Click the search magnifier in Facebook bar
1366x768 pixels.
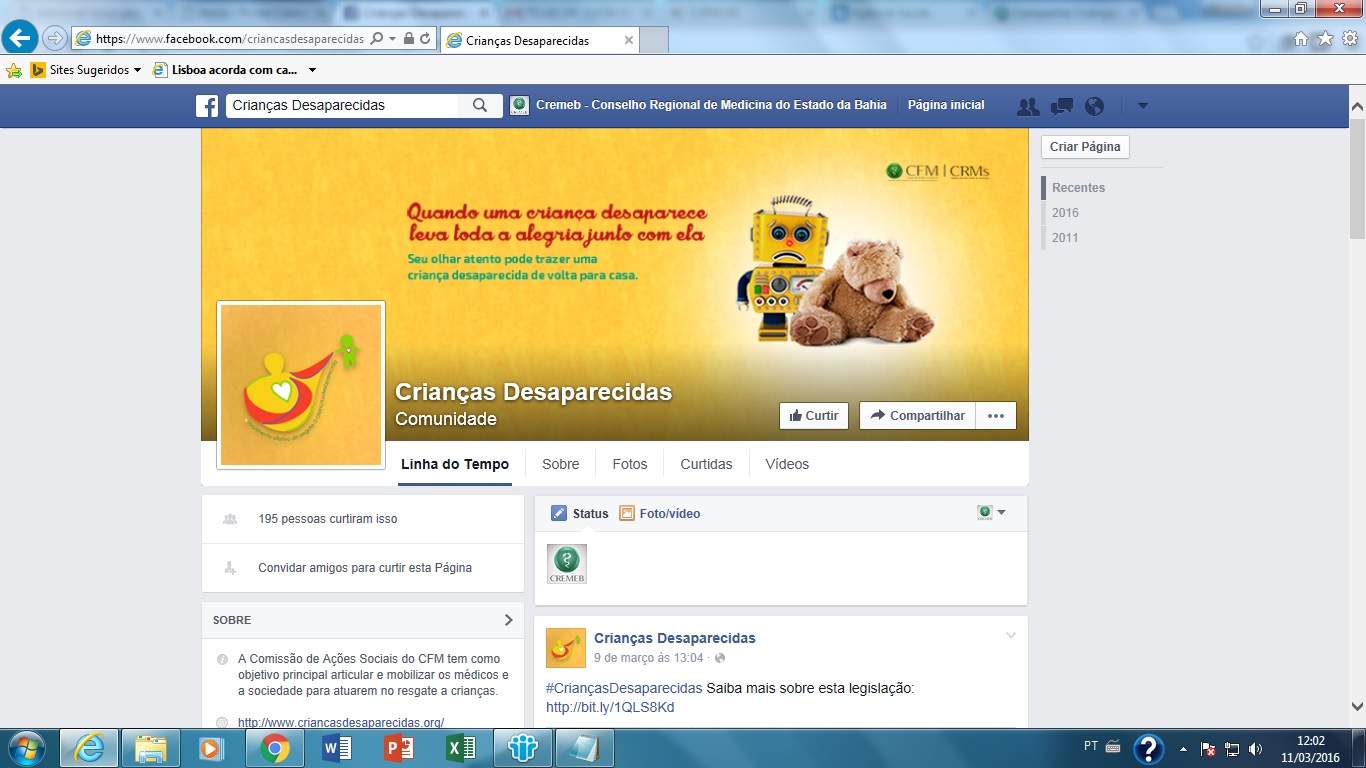click(480, 105)
